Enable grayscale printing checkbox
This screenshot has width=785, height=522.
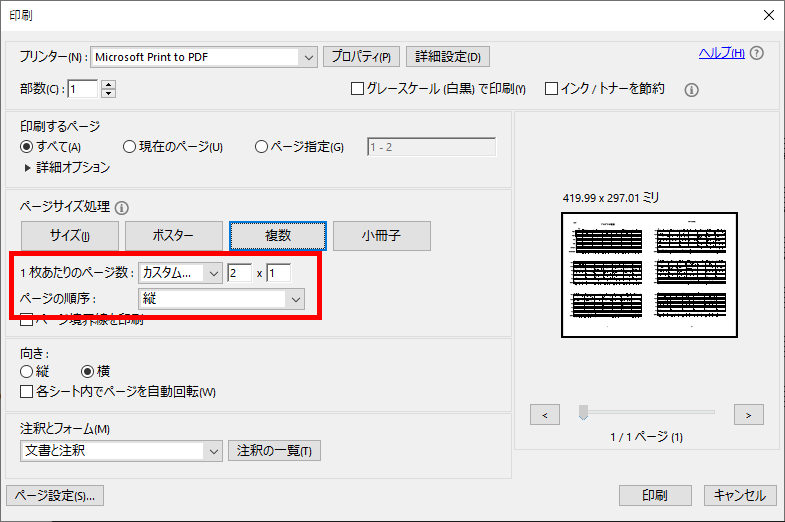tap(357, 89)
